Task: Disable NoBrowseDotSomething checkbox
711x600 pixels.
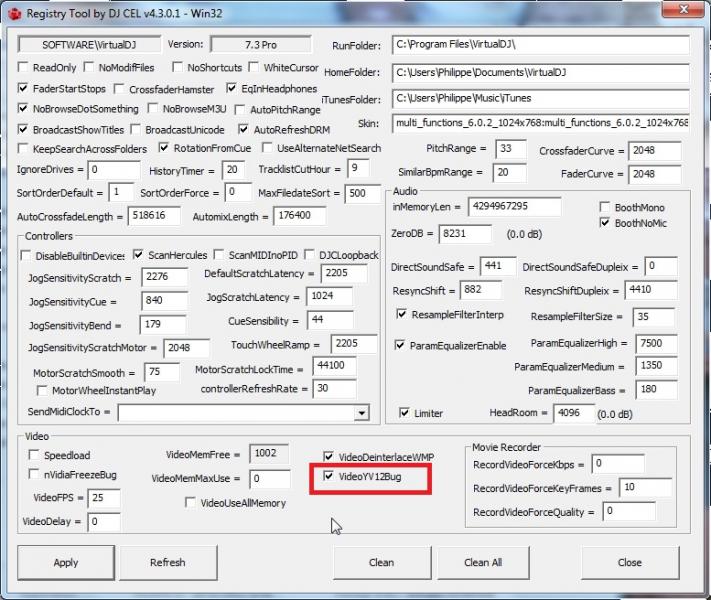Action: pos(23,108)
